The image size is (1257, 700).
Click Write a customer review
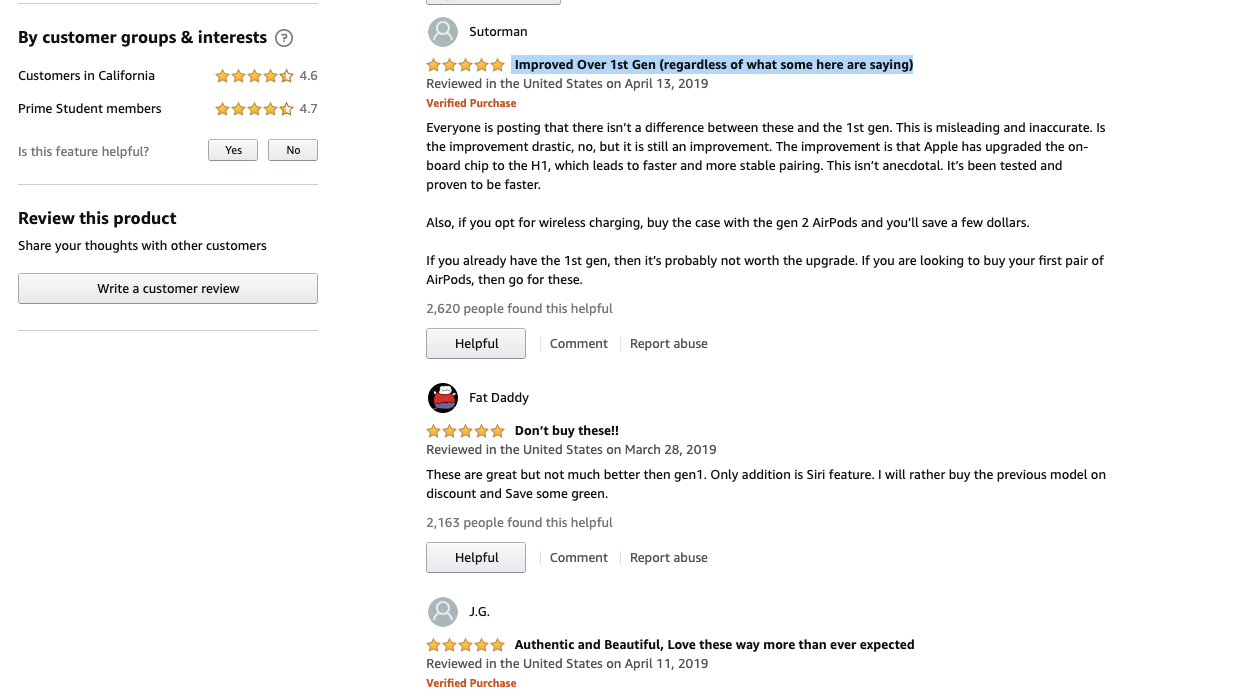tap(167, 288)
